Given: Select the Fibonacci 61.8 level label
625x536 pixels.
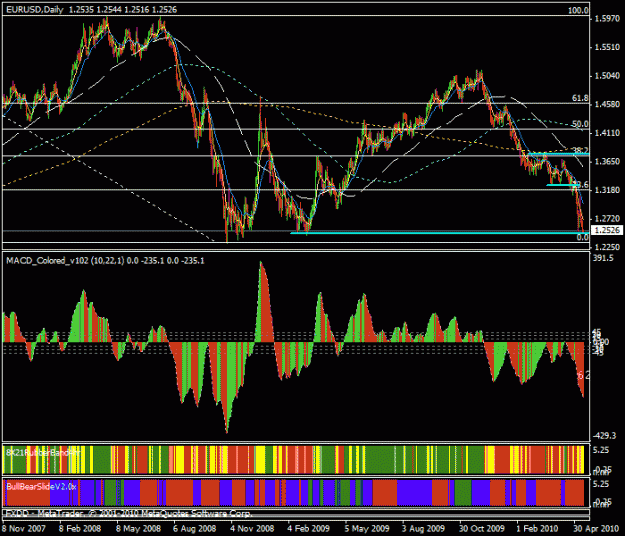Looking at the screenshot, I should coord(580,98).
